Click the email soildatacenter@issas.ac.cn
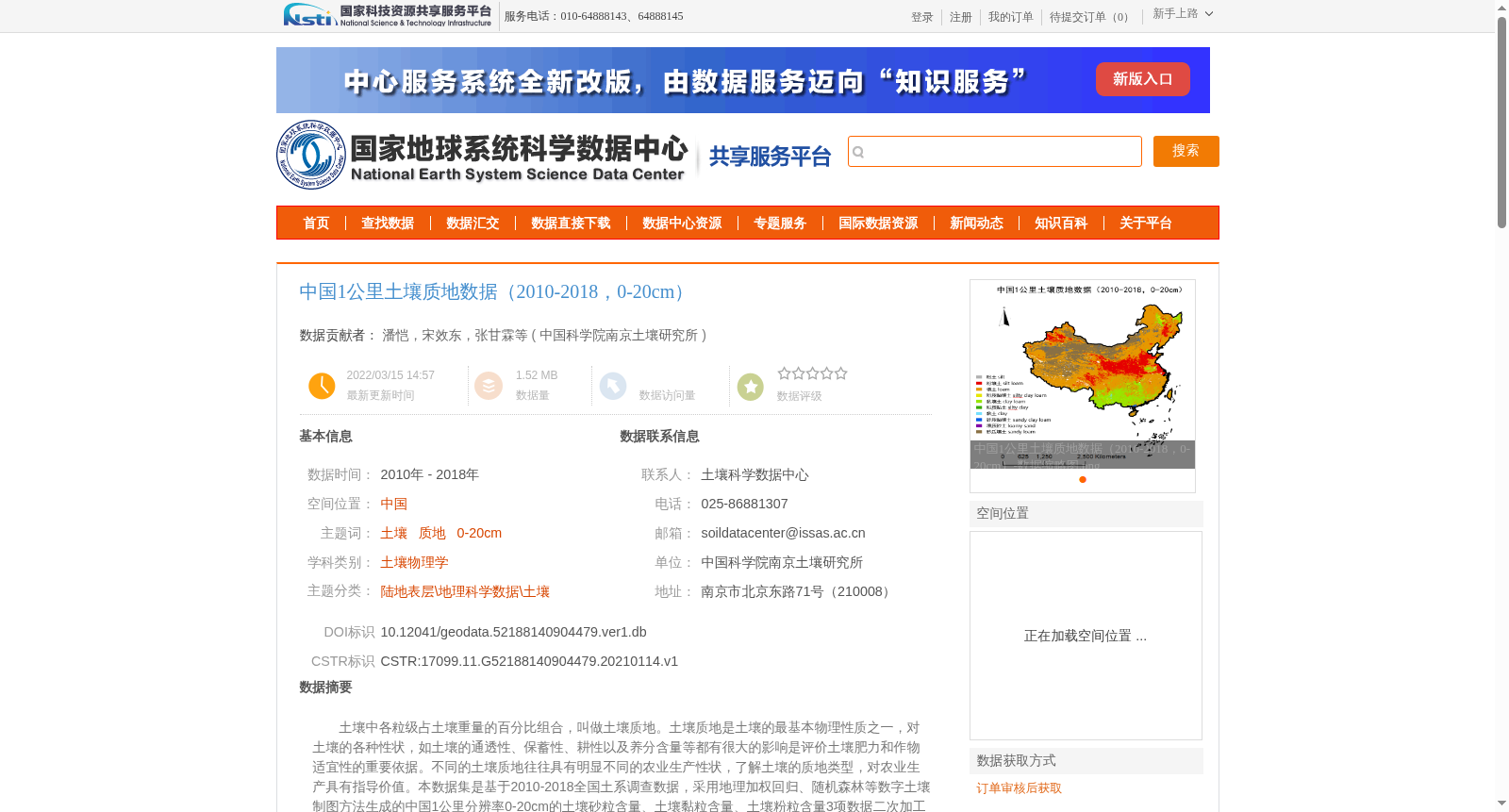Screen dimensions: 1509x812 tap(783, 533)
